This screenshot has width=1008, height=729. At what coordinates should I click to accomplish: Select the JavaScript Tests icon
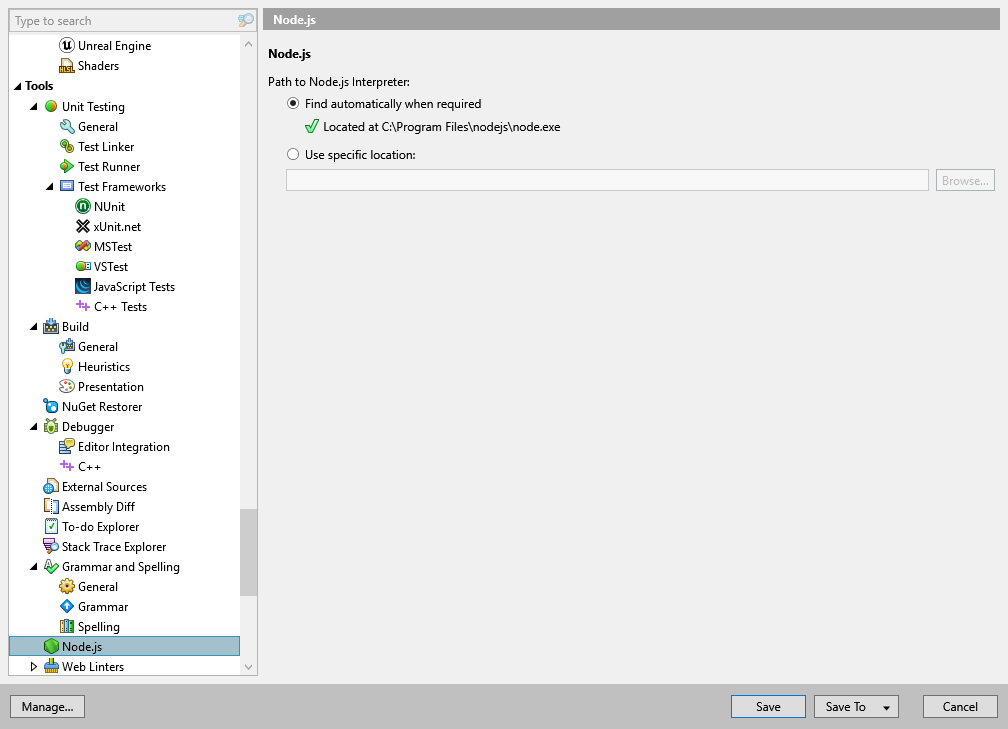(x=85, y=286)
